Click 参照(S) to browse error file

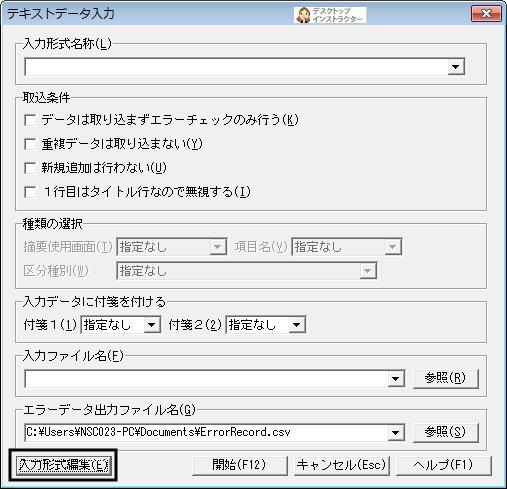[446, 432]
